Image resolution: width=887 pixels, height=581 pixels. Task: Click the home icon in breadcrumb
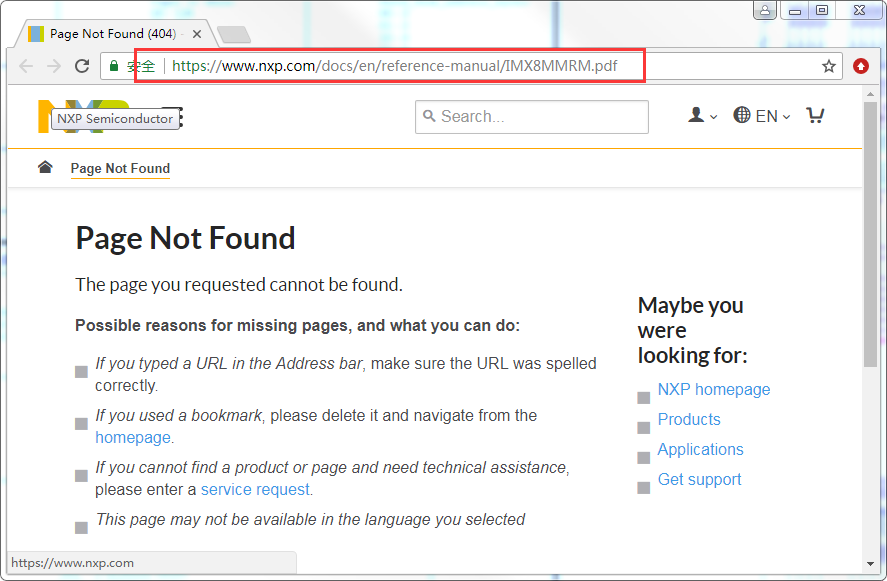(45, 167)
